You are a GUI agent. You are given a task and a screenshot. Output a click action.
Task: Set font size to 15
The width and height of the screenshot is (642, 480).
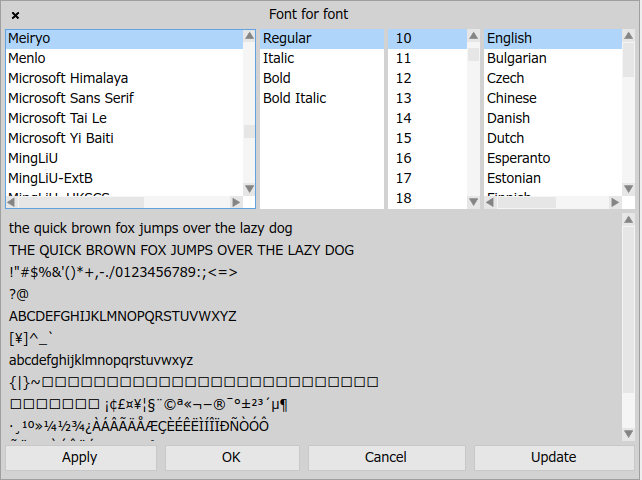tap(427, 138)
